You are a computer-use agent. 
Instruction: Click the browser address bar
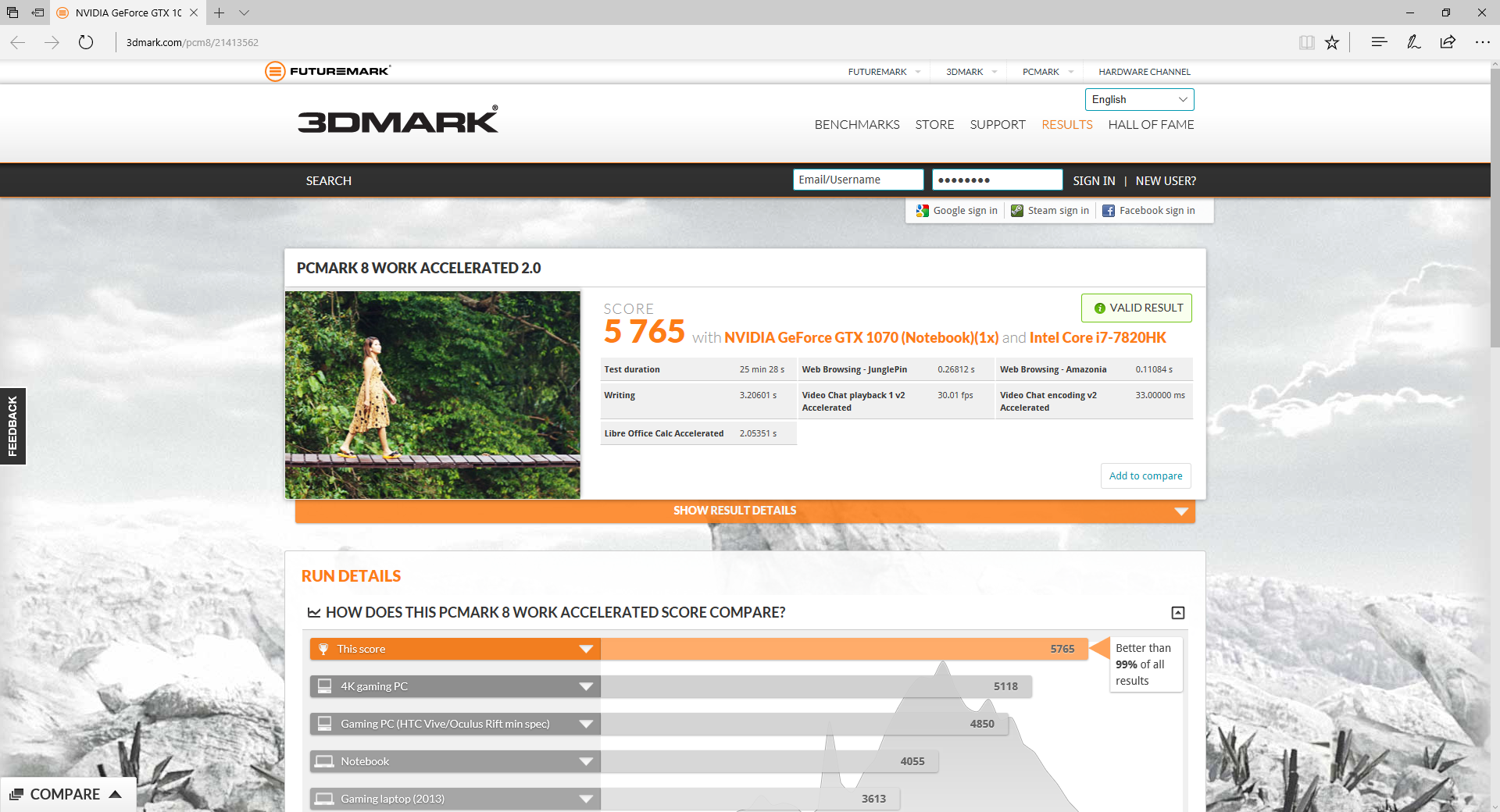click(703, 42)
